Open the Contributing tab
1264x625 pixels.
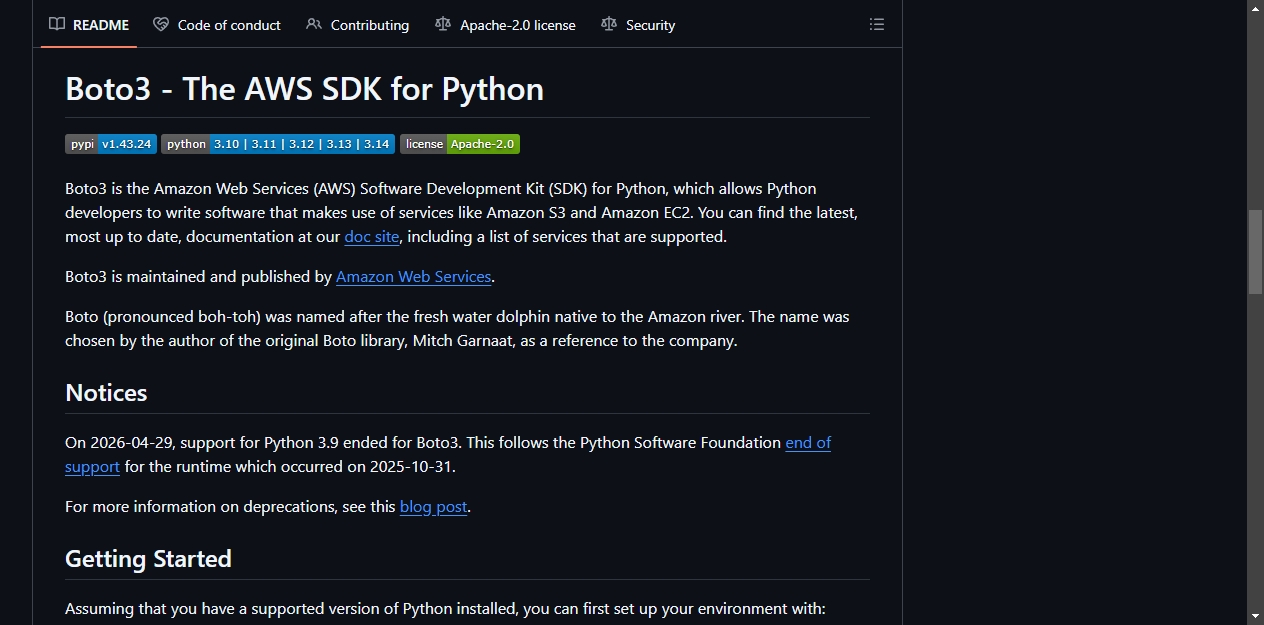point(358,25)
